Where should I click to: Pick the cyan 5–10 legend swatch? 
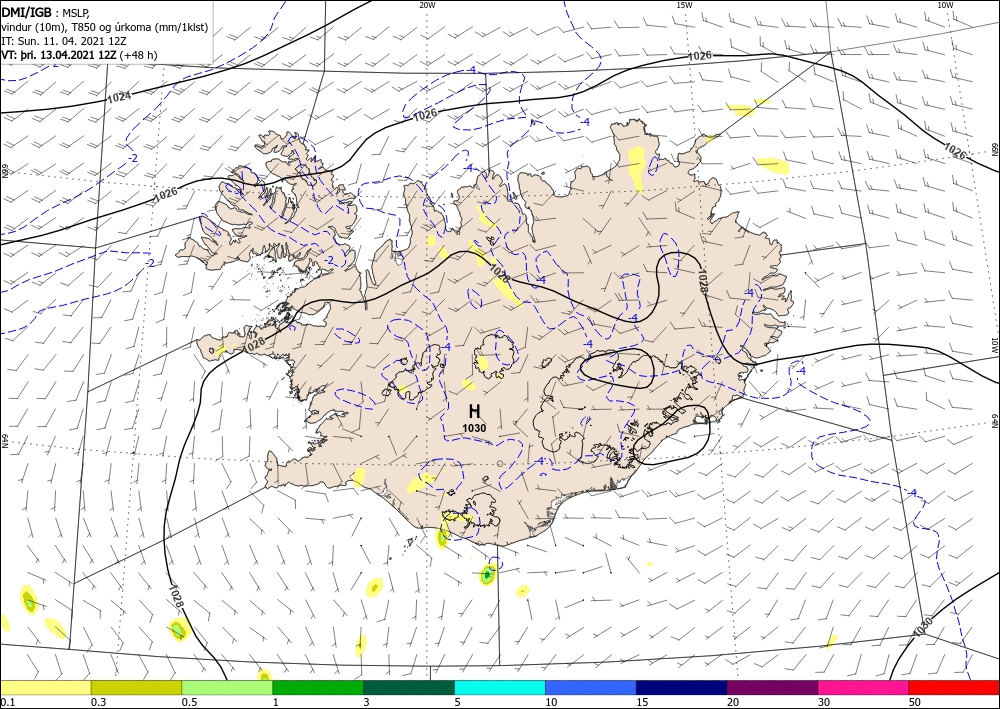[500, 687]
